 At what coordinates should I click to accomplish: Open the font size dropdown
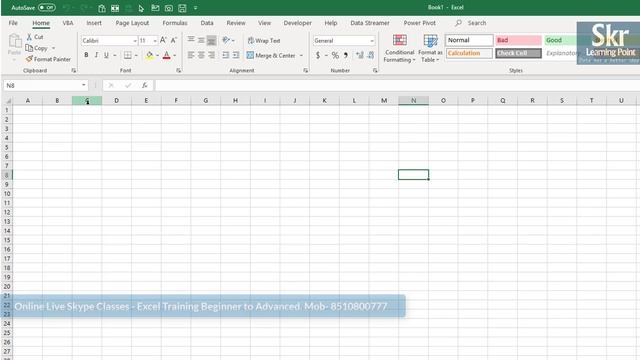click(155, 40)
